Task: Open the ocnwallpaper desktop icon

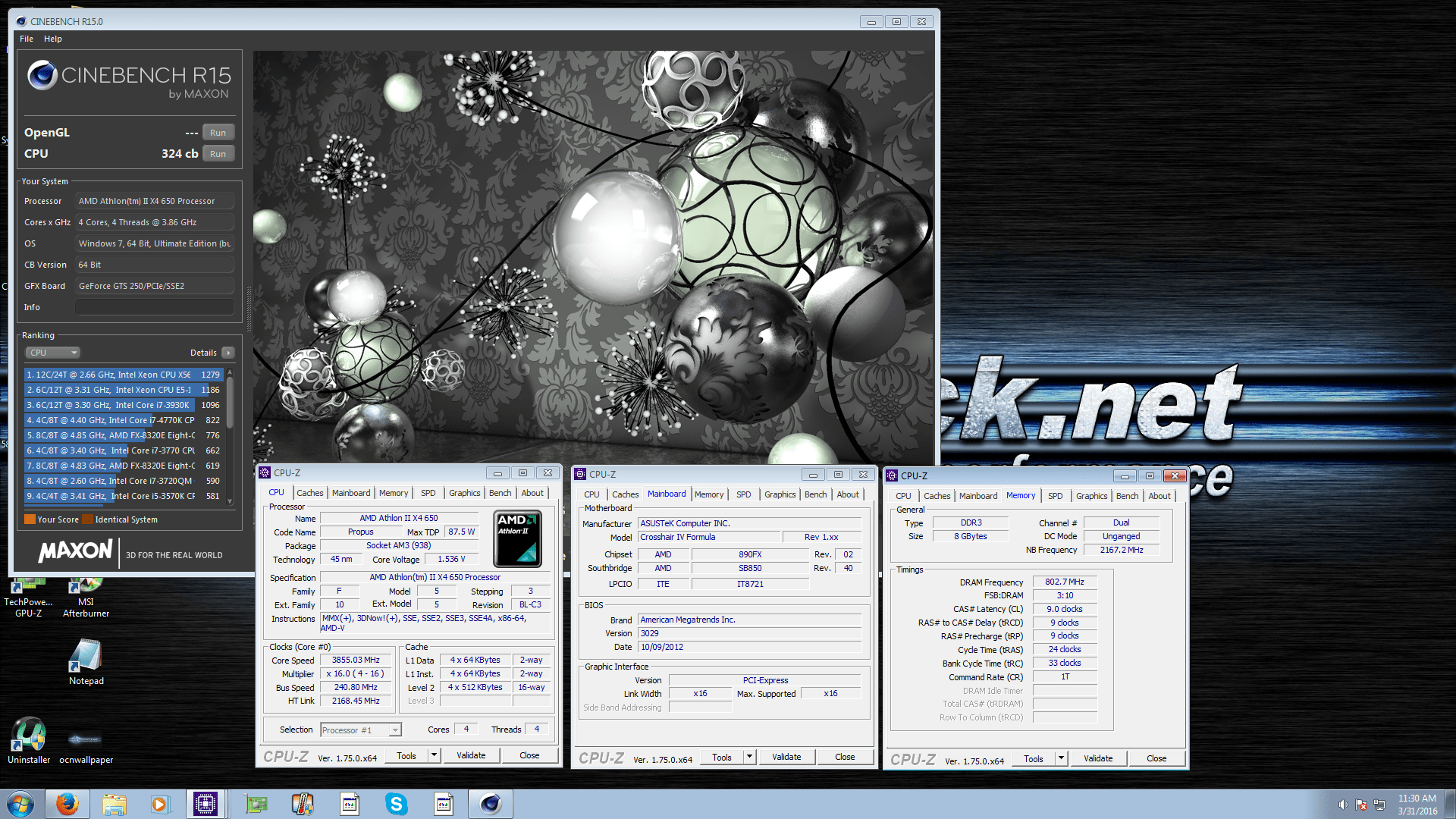Action: coord(85,739)
